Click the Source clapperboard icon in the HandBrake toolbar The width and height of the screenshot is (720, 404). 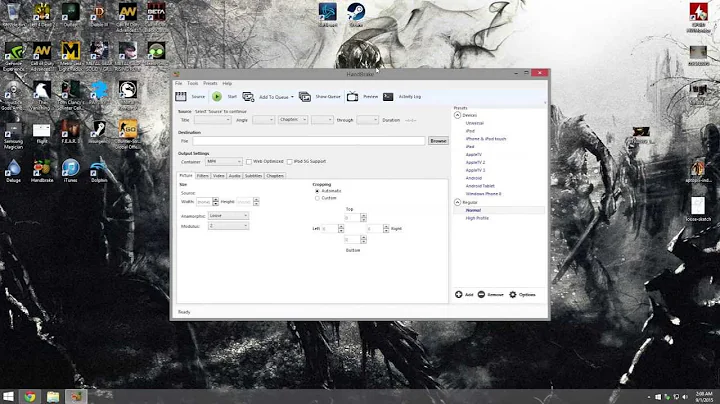181,96
